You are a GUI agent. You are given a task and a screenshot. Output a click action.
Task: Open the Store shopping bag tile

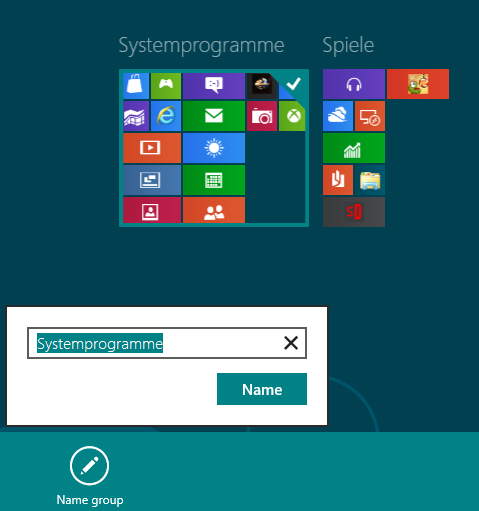136,86
